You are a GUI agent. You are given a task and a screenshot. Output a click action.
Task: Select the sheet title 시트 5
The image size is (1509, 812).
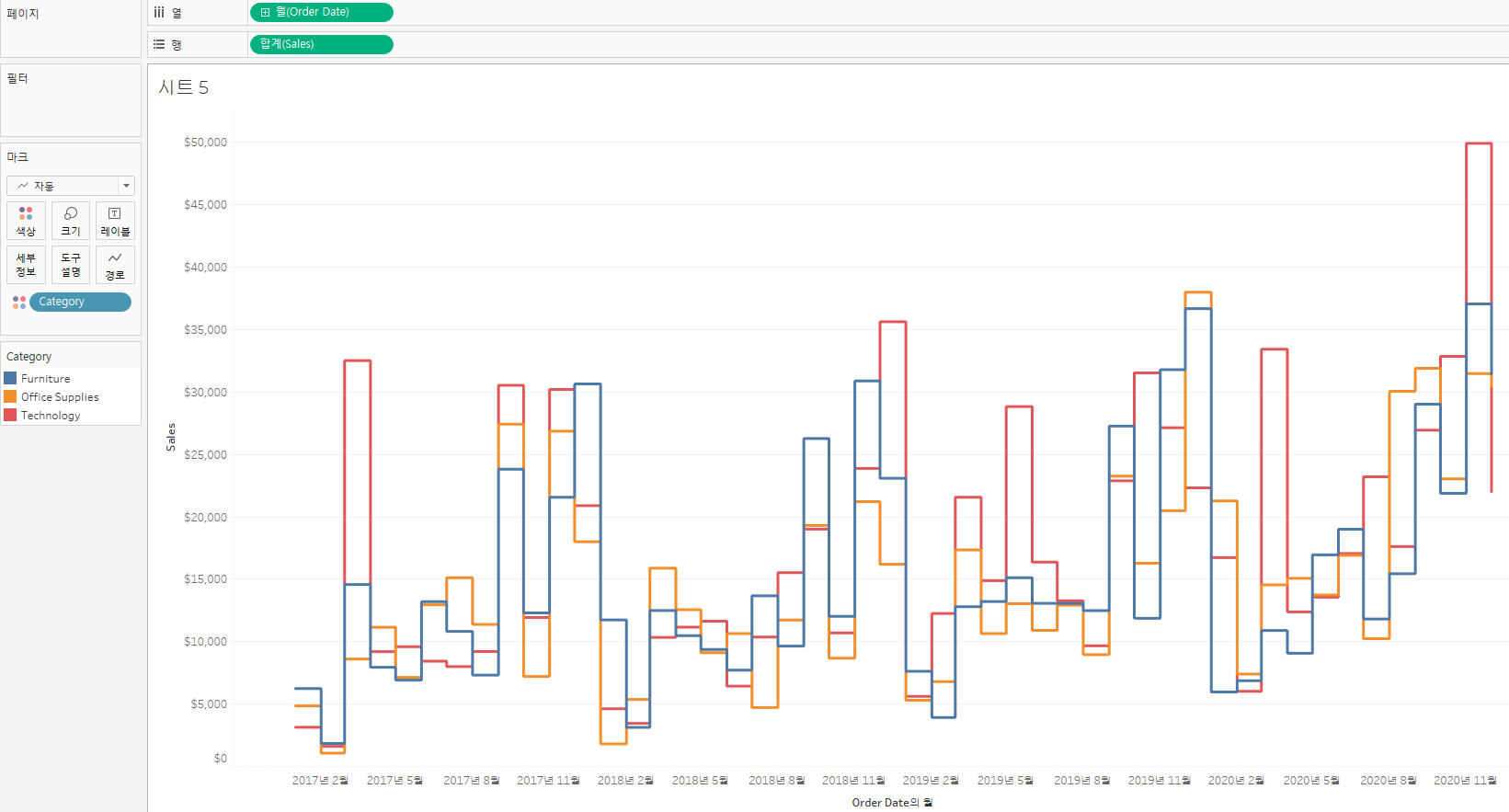(x=184, y=87)
